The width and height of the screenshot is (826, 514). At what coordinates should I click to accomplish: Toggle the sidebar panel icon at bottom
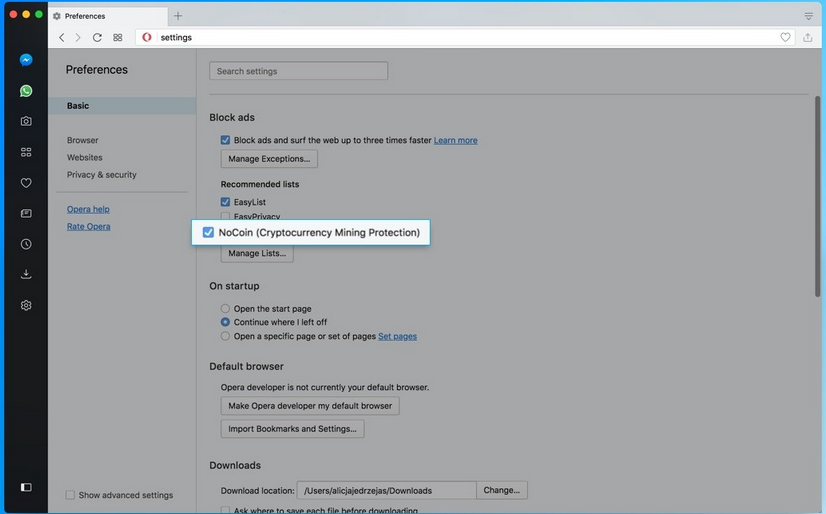[x=26, y=487]
